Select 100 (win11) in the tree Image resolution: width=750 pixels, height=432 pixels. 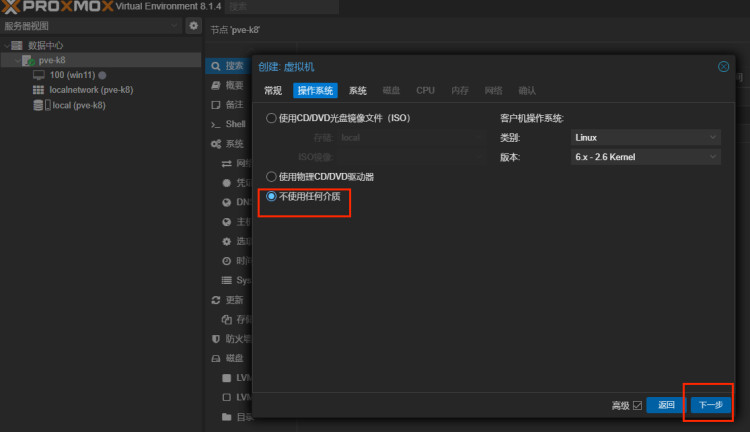[73, 75]
